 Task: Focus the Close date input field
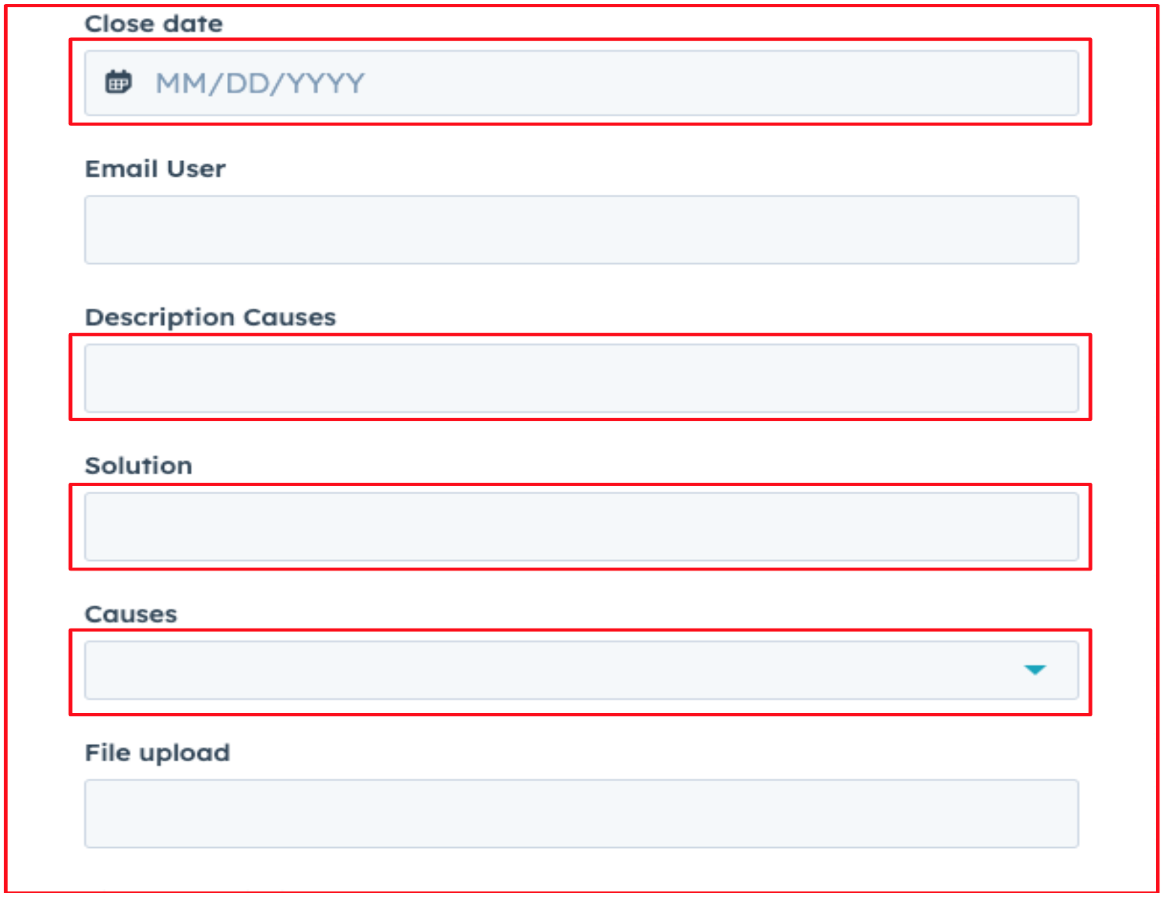tap(600, 83)
